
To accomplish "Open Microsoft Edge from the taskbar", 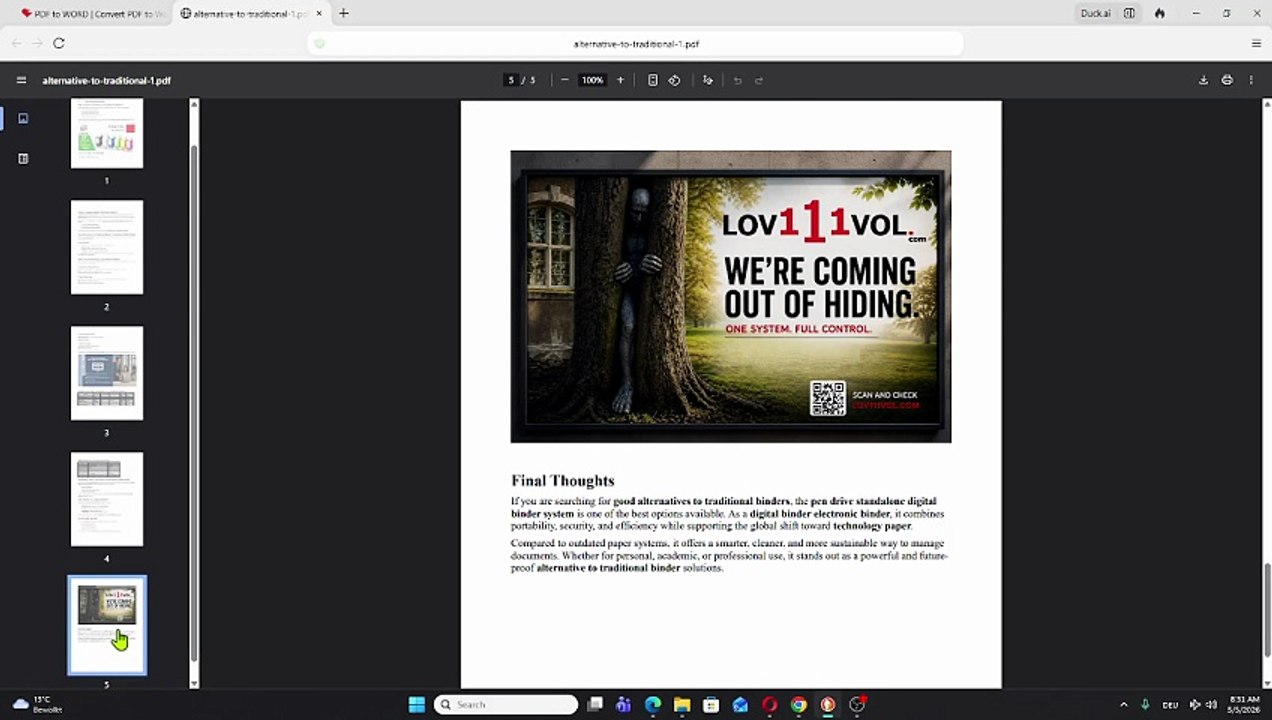I will tap(653, 704).
